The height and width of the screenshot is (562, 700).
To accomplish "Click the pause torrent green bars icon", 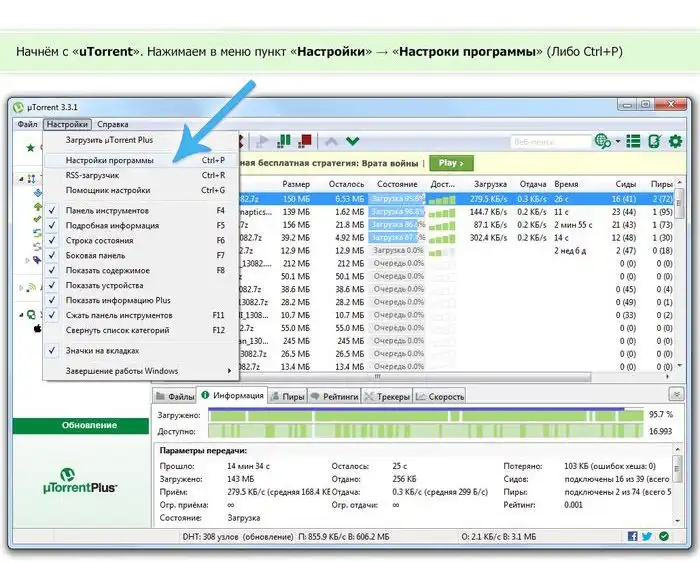I will point(284,141).
